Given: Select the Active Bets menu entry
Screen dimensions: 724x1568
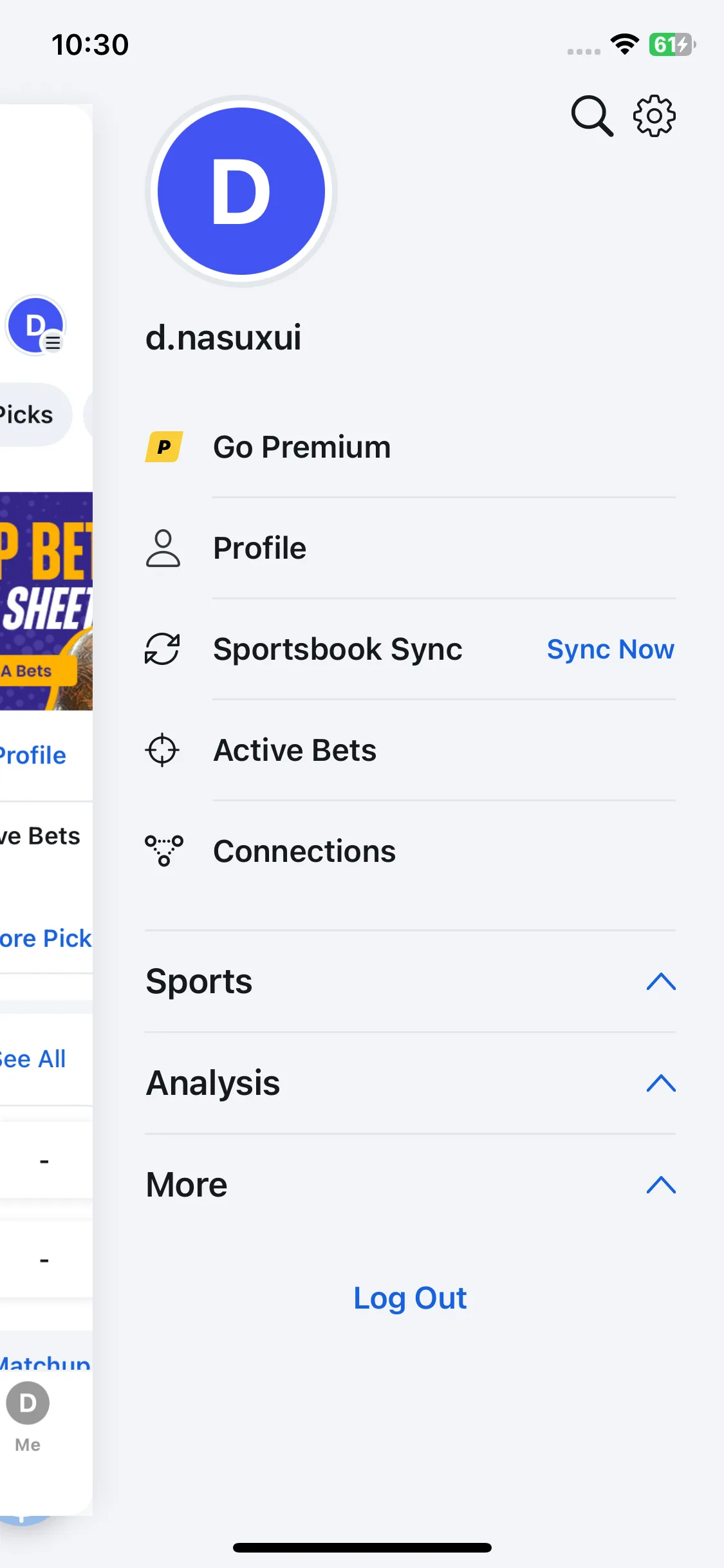Looking at the screenshot, I should click(411, 750).
